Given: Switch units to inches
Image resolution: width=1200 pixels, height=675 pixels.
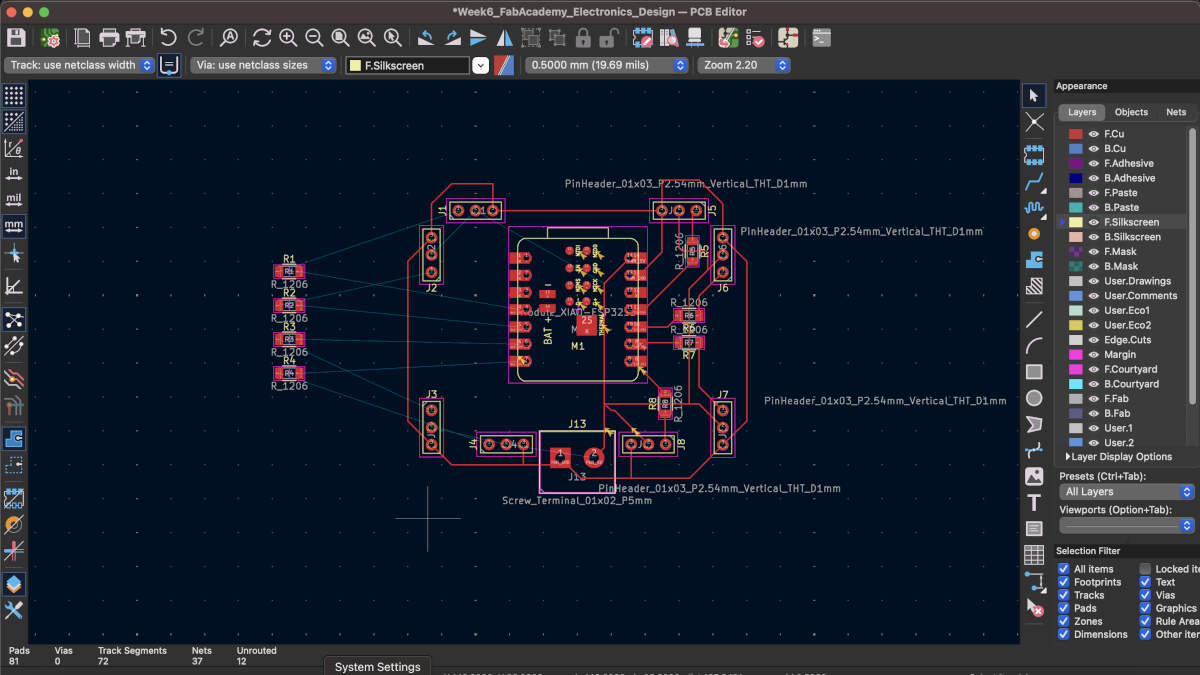Looking at the screenshot, I should point(14,173).
